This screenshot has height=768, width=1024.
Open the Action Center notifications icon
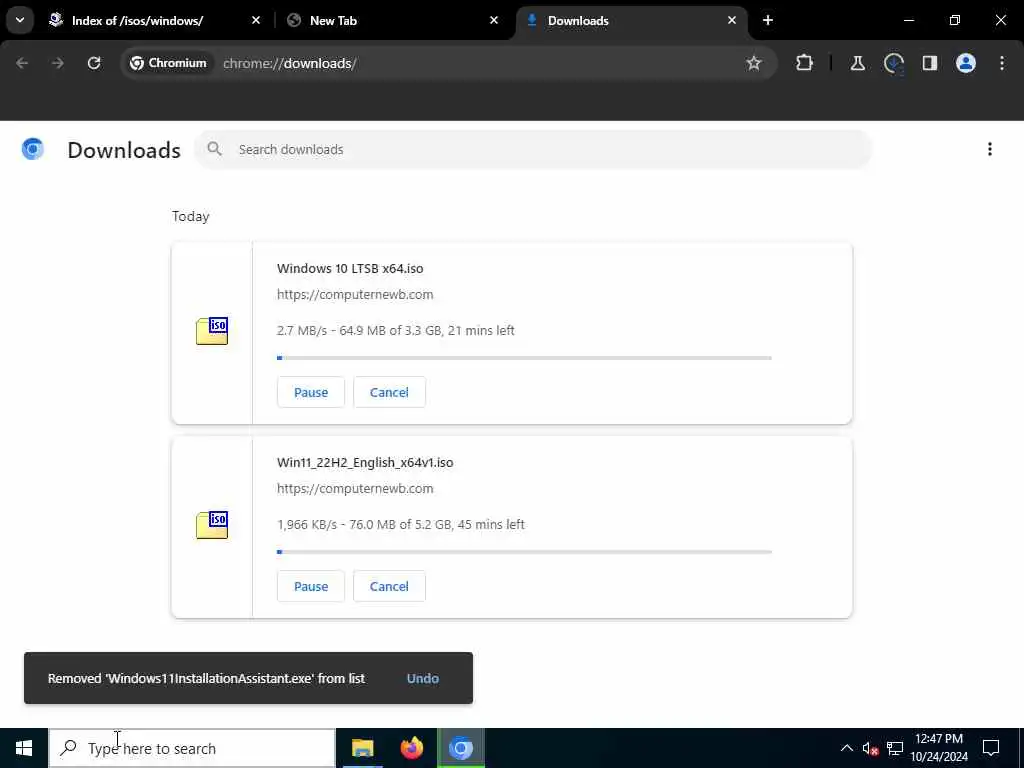[x=991, y=748]
